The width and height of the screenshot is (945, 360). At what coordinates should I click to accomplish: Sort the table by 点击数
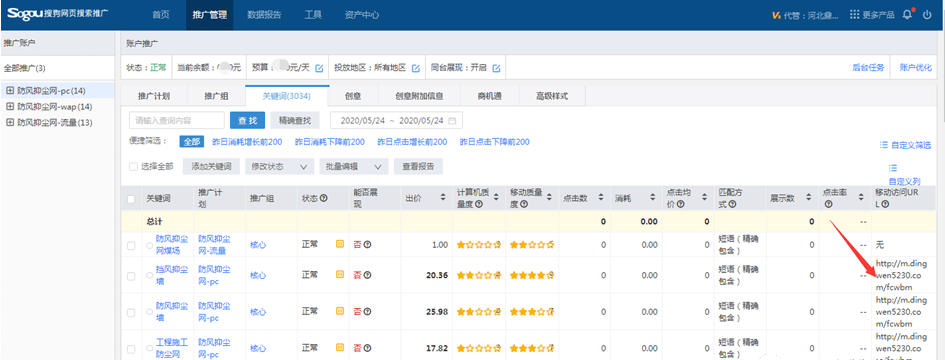[x=601, y=198]
